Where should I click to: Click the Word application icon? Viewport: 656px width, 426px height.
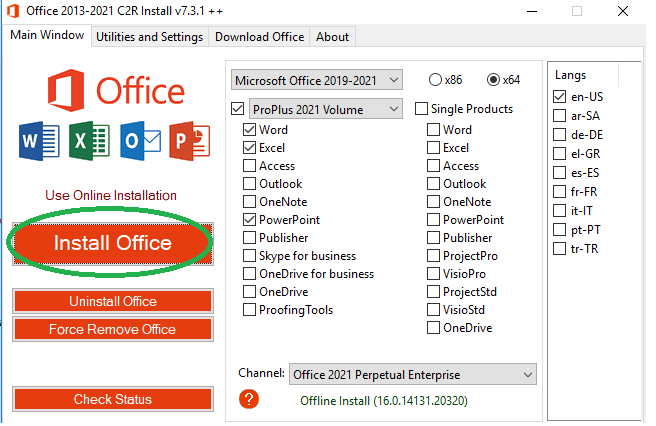click(x=39, y=141)
